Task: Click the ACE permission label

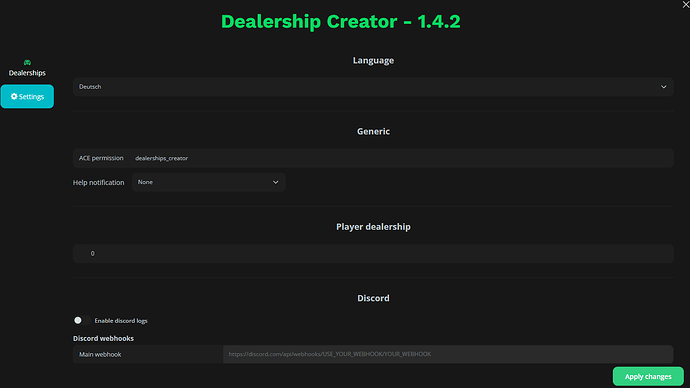Action: pos(101,158)
